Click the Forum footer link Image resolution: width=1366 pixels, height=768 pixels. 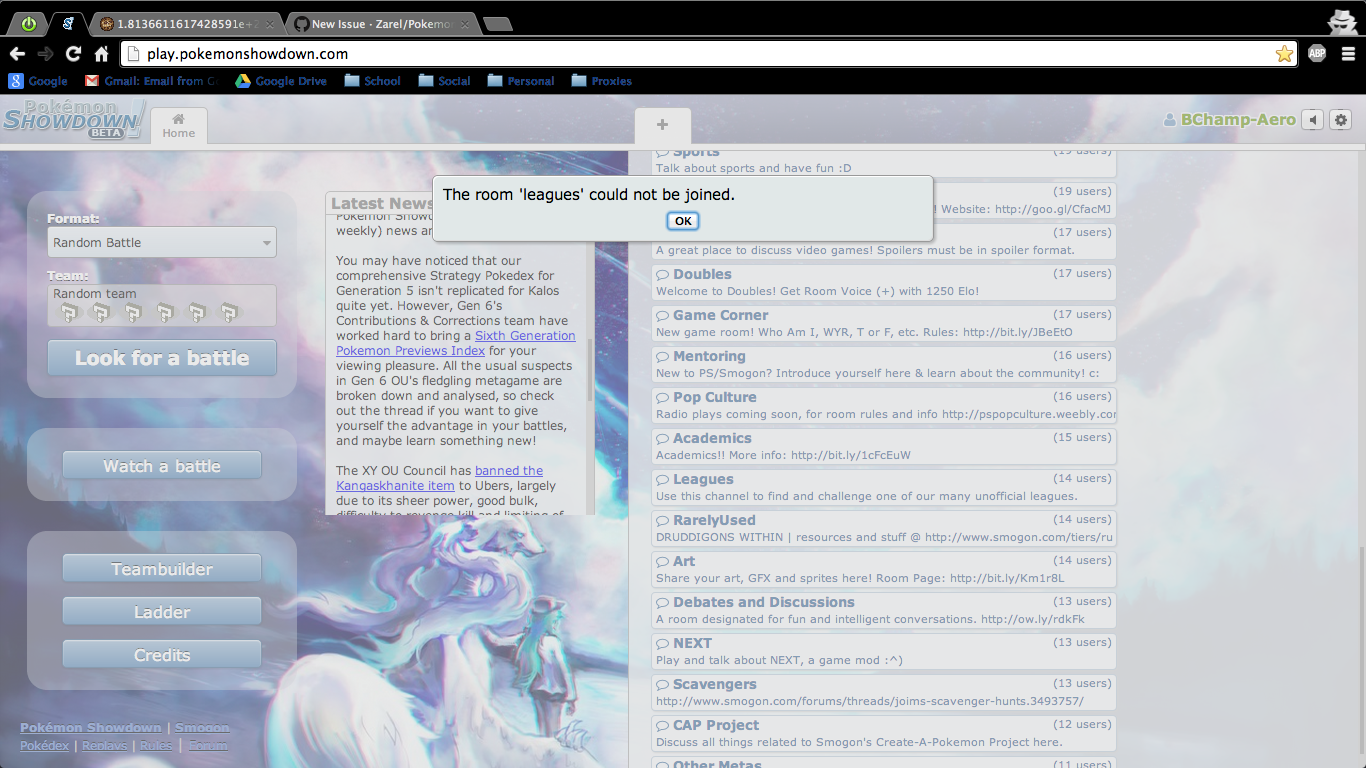[208, 745]
